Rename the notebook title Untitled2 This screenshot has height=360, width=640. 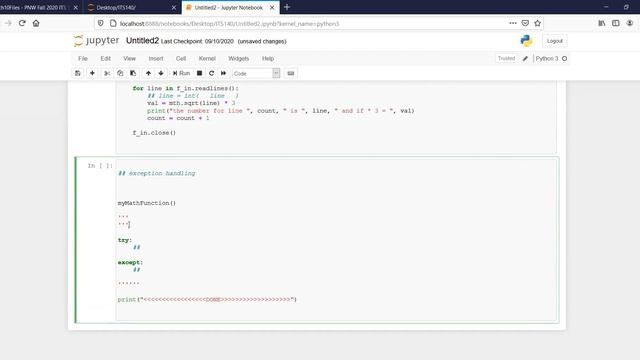click(x=142, y=41)
